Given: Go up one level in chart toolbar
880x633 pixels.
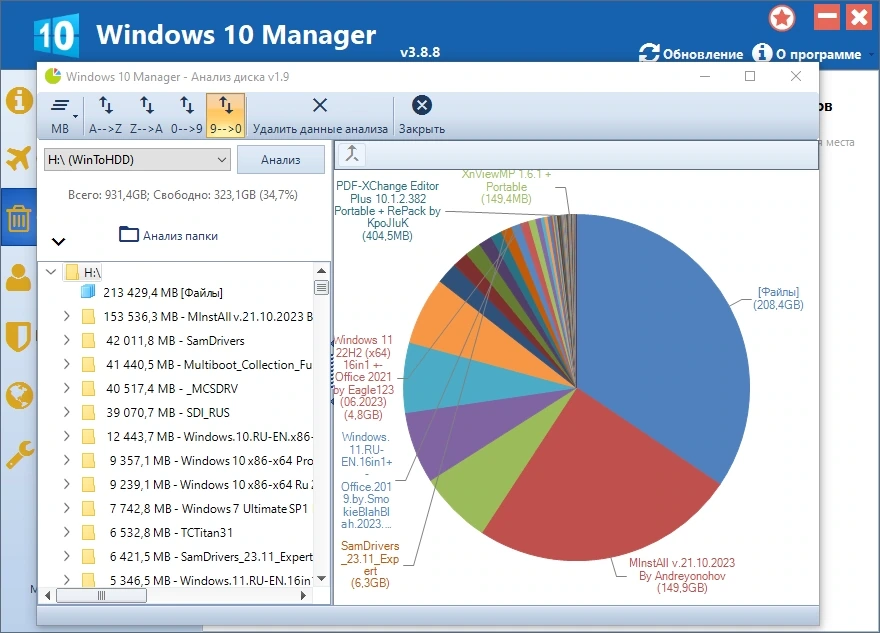Looking at the screenshot, I should 352,154.
